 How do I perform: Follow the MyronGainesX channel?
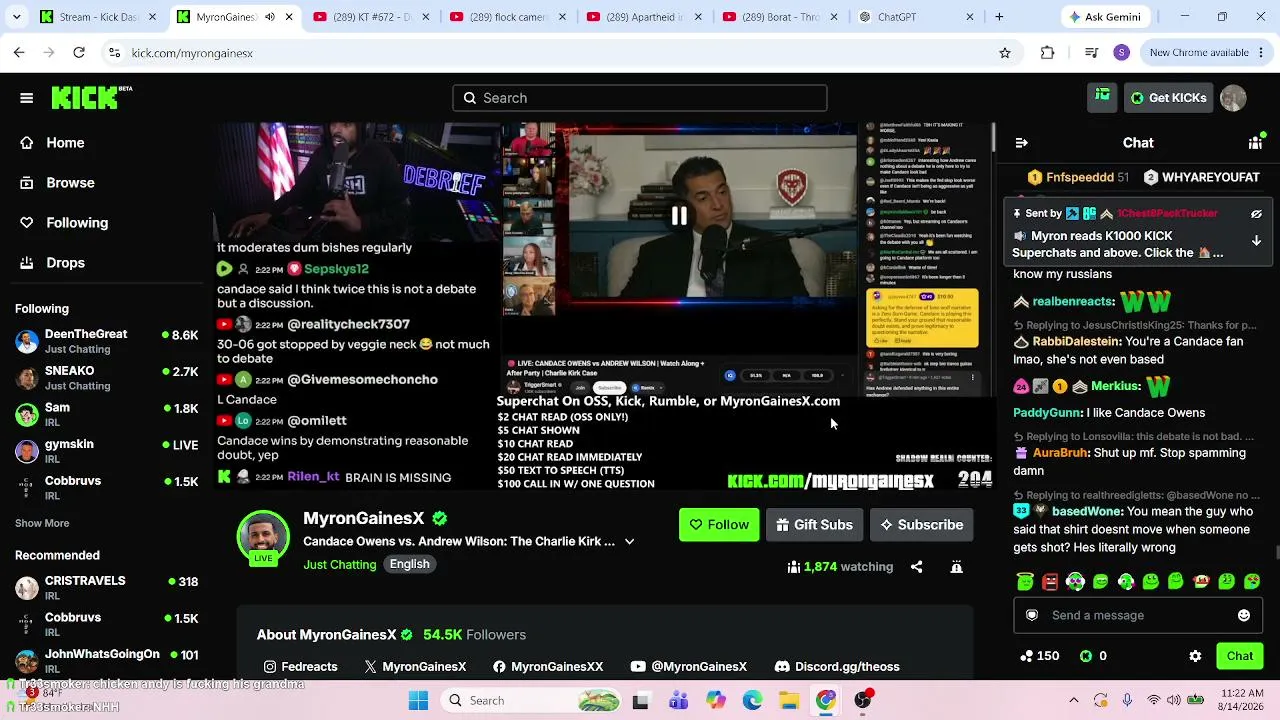[x=719, y=525]
